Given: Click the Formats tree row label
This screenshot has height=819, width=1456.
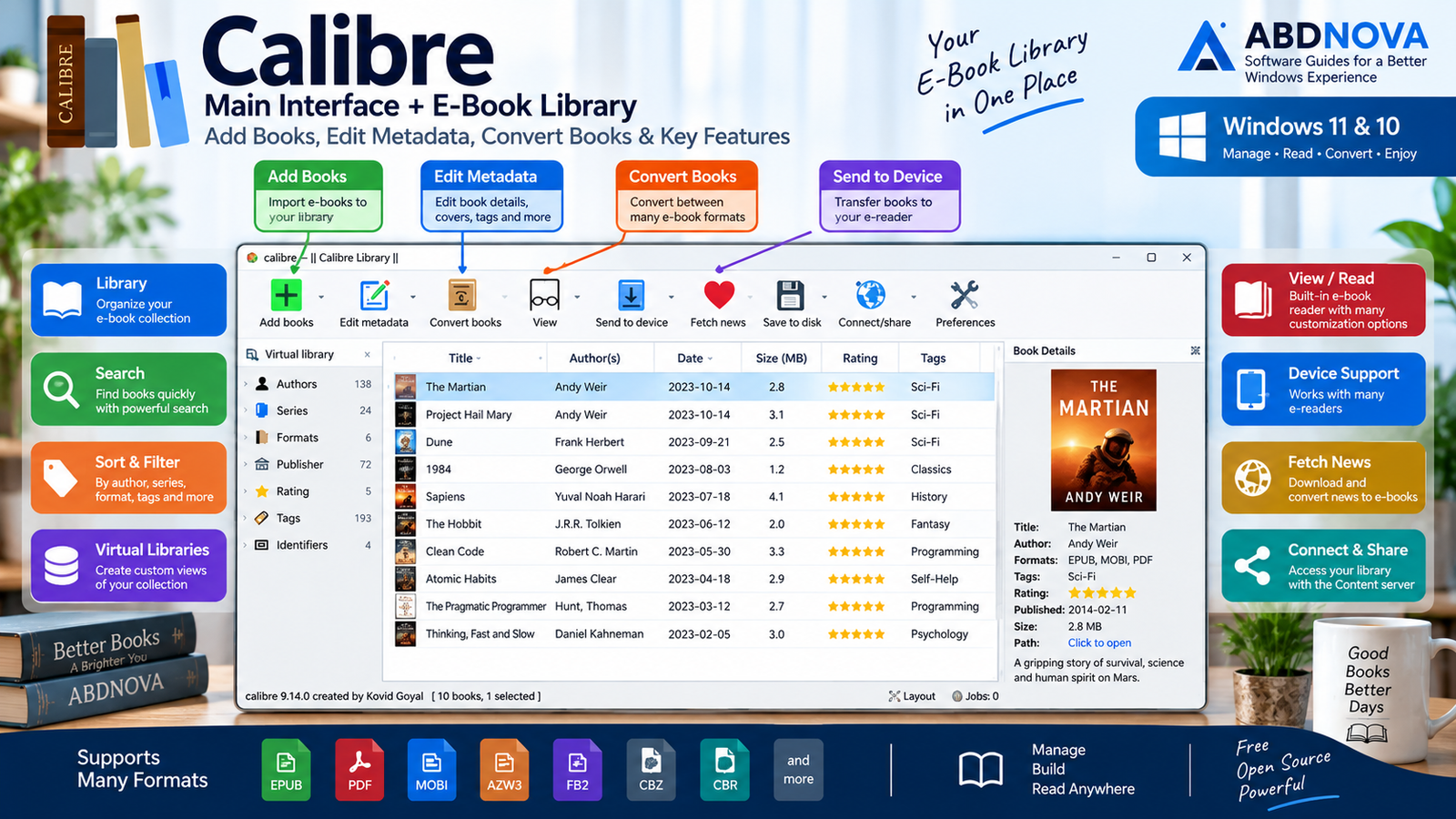Looking at the screenshot, I should (x=298, y=438).
